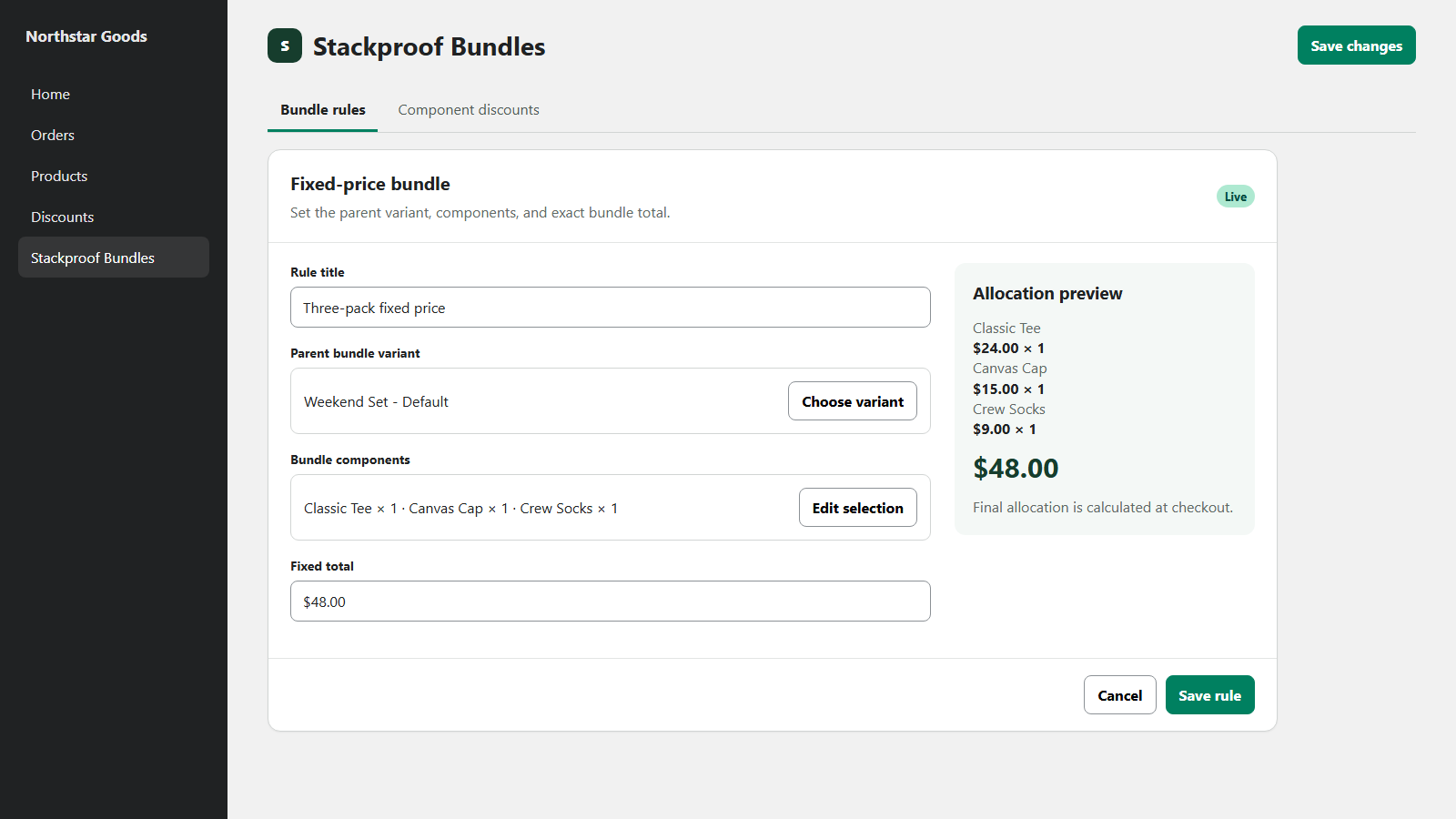Click the $9.00 × 1 allocation value

(1005, 429)
